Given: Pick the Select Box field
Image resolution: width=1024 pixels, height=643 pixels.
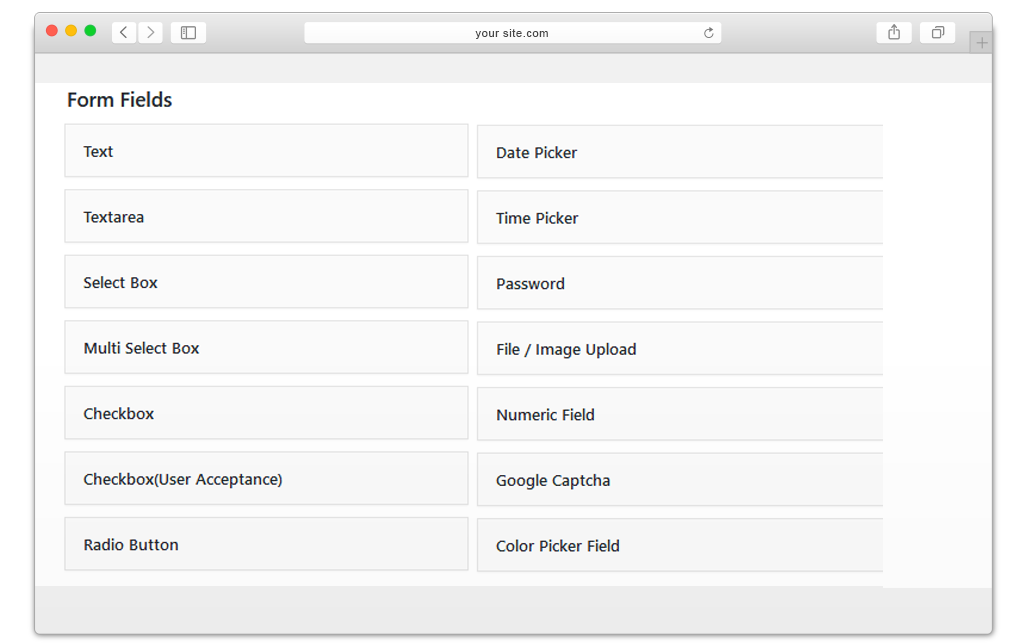Looking at the screenshot, I should coord(266,282).
